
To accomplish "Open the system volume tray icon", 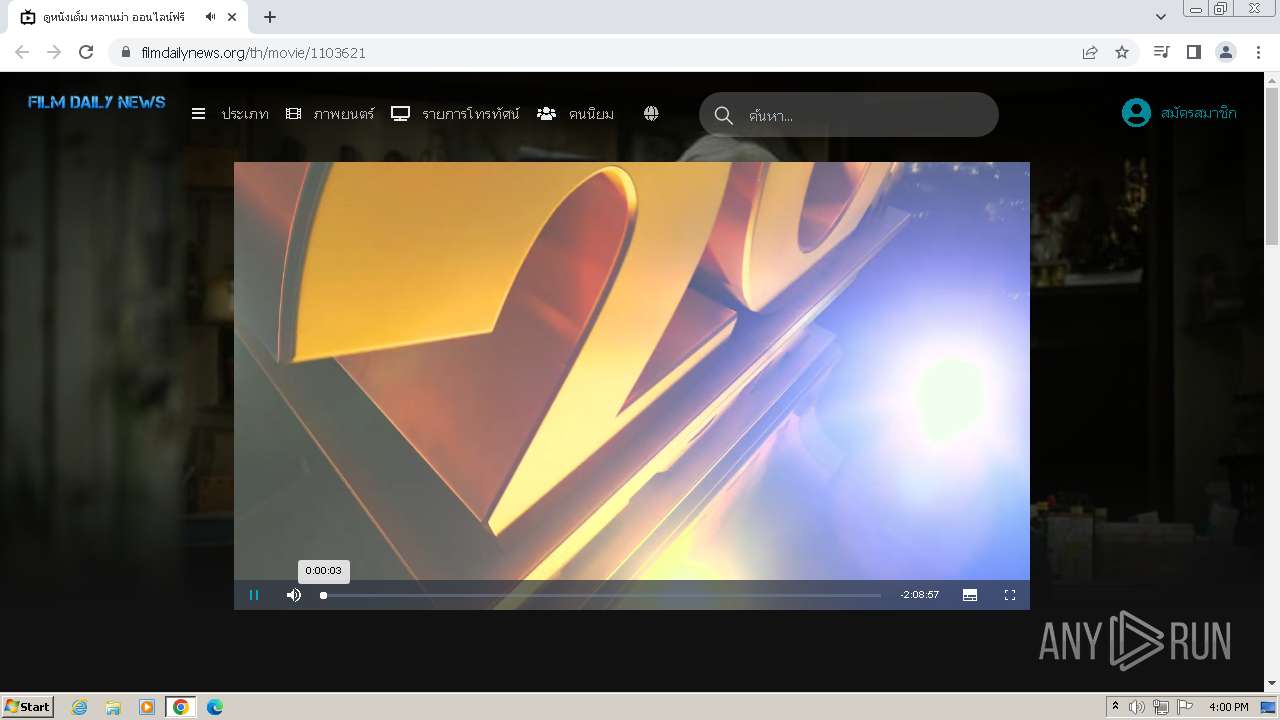I will click(x=1137, y=707).
